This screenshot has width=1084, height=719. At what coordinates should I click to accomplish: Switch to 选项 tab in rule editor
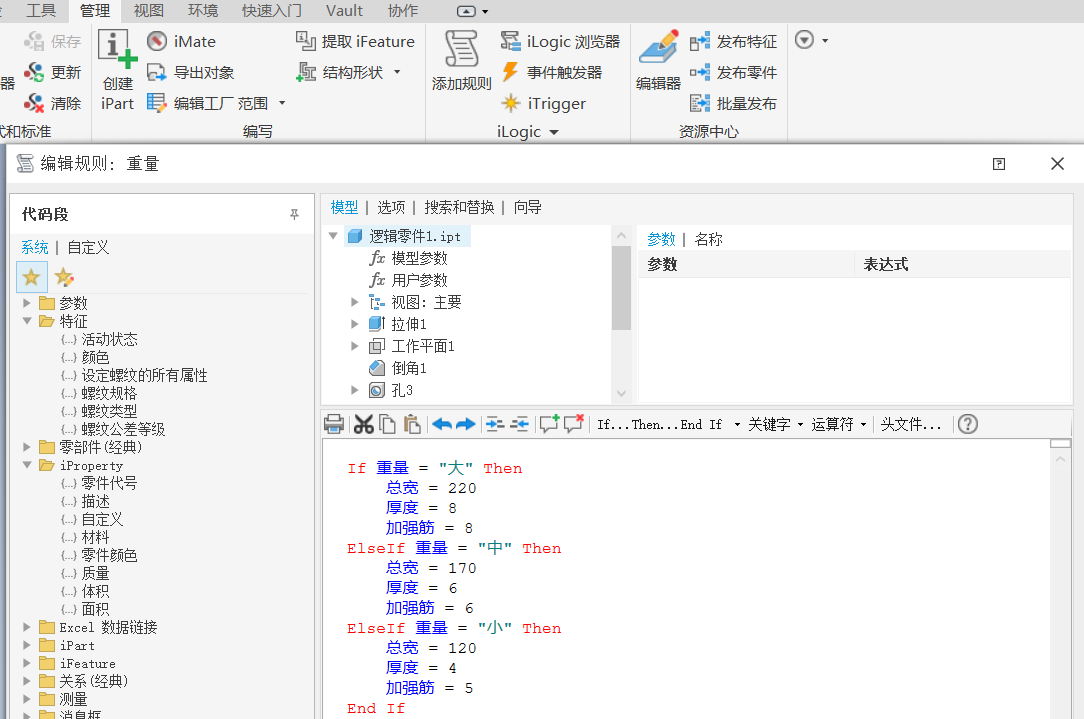click(391, 207)
